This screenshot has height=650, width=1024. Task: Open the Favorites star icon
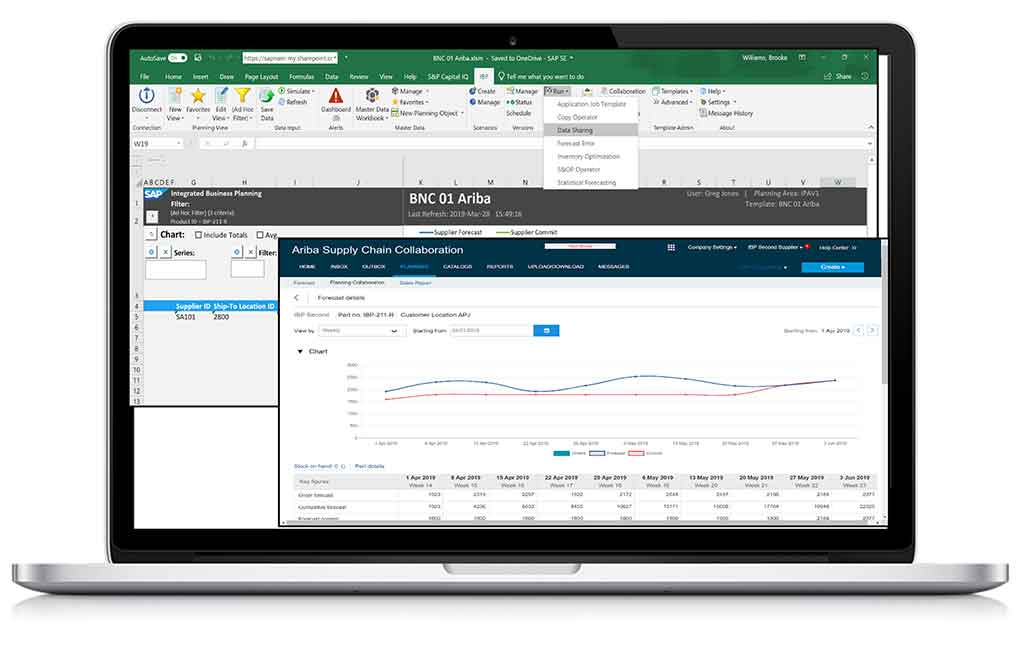point(198,96)
